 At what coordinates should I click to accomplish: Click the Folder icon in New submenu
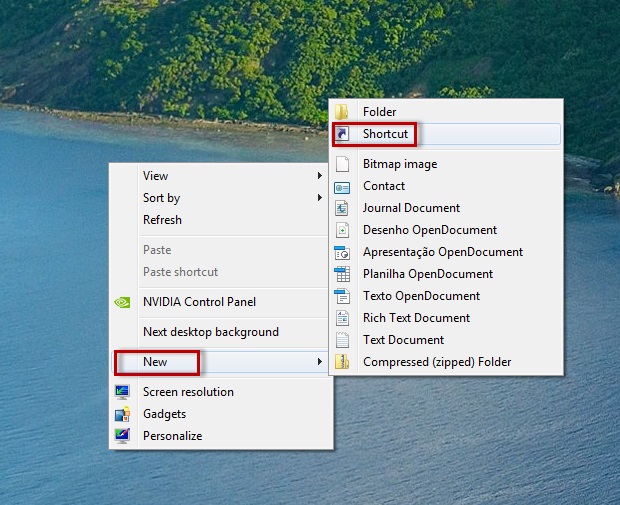342,112
